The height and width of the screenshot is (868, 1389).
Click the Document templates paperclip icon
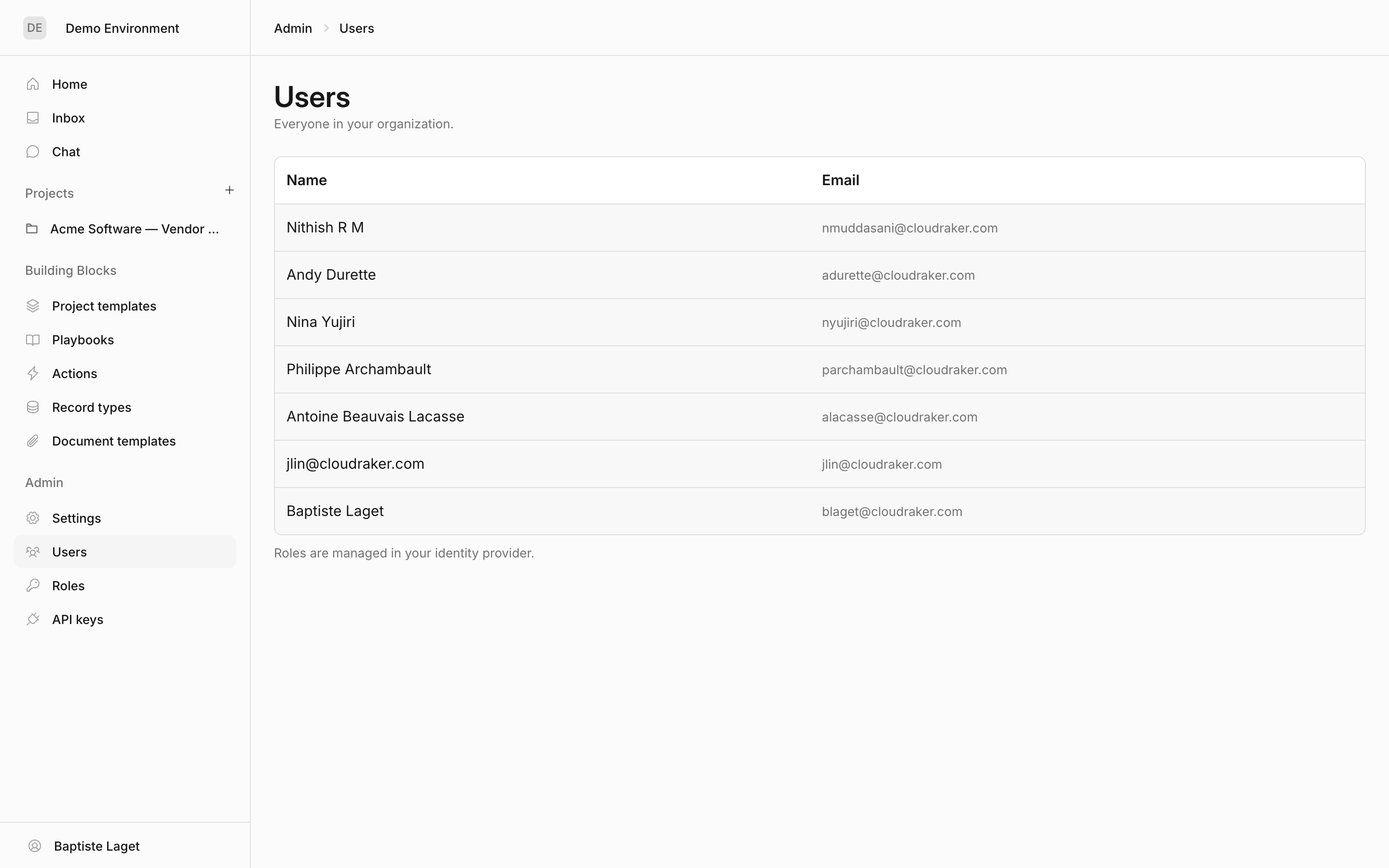coord(33,441)
